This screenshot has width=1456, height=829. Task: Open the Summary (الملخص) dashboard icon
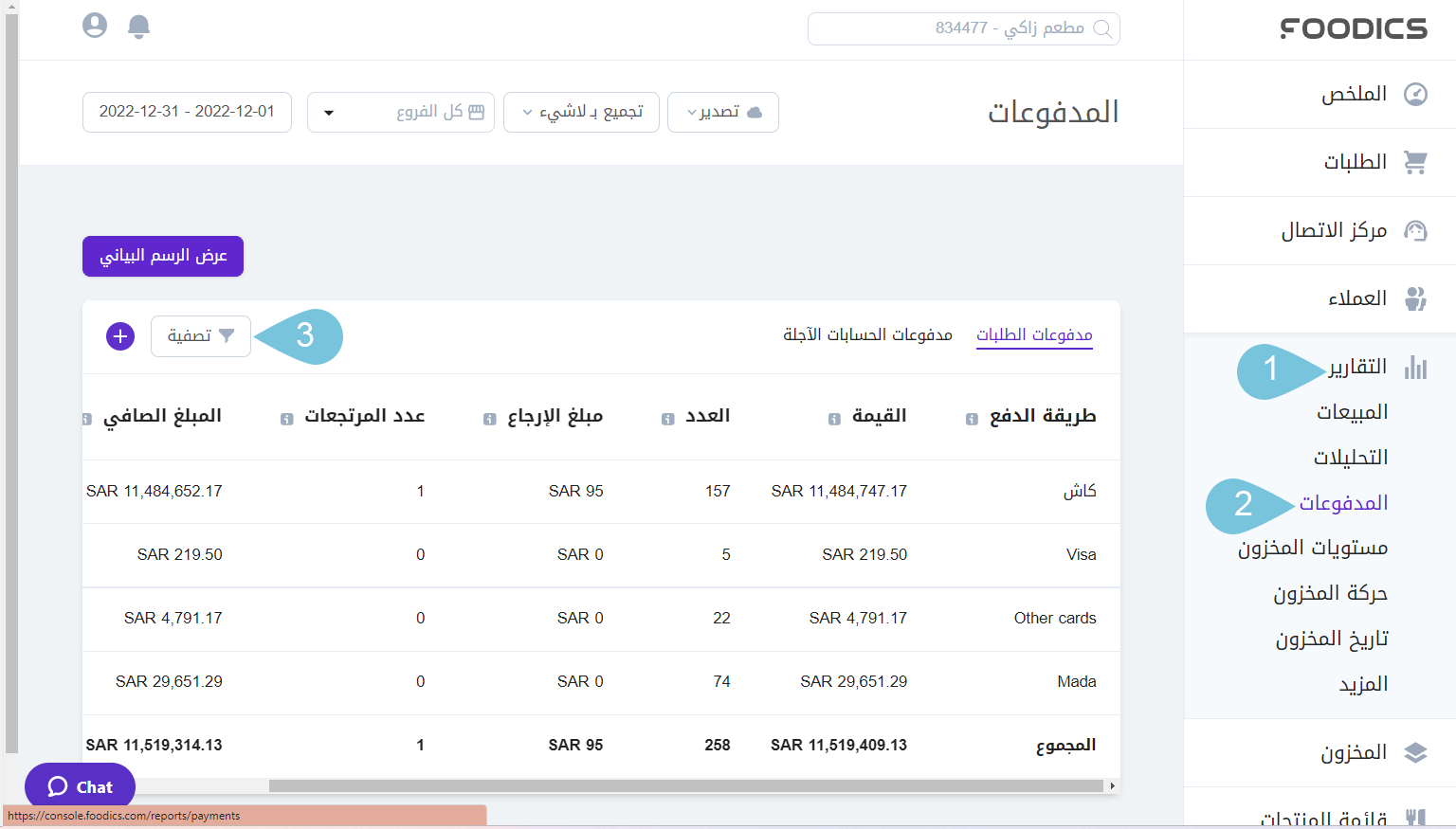click(x=1416, y=94)
